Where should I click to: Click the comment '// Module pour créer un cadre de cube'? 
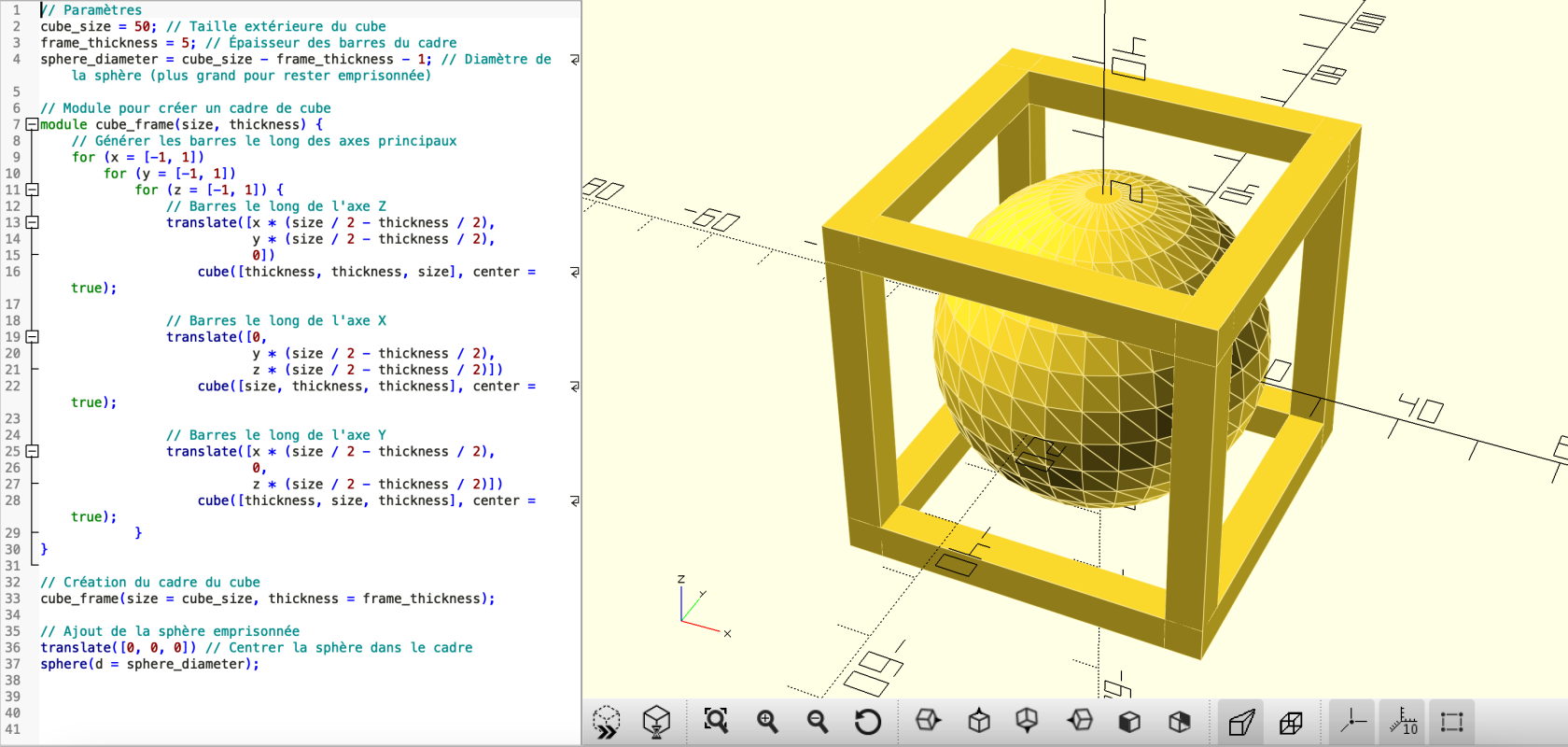[186, 108]
